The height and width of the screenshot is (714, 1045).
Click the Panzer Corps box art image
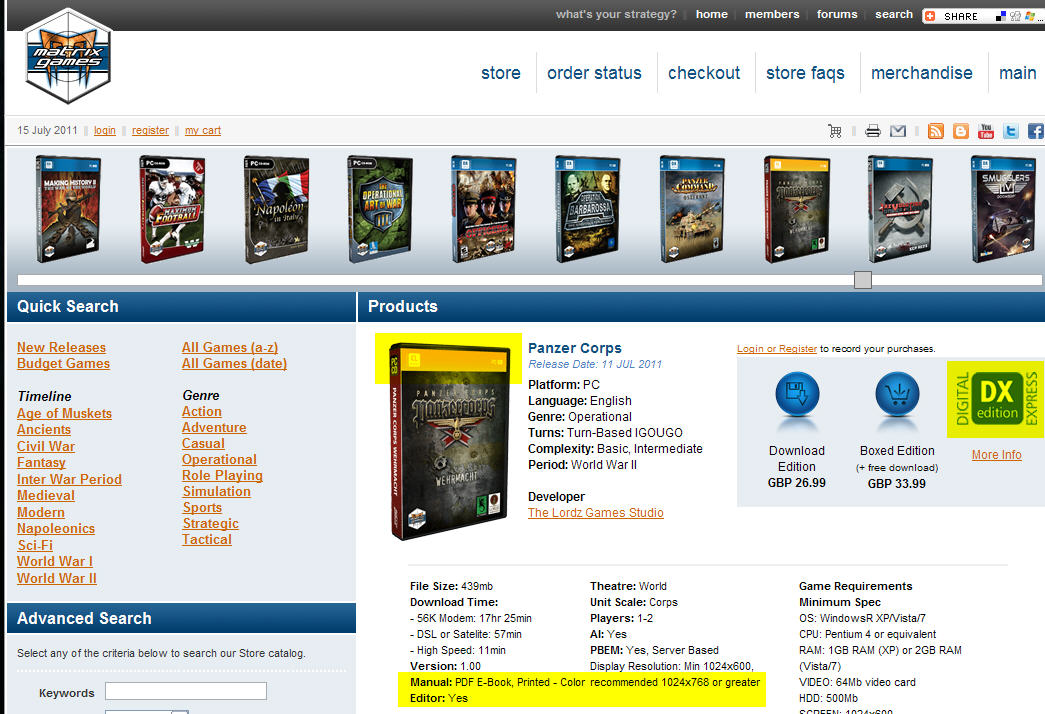point(451,440)
